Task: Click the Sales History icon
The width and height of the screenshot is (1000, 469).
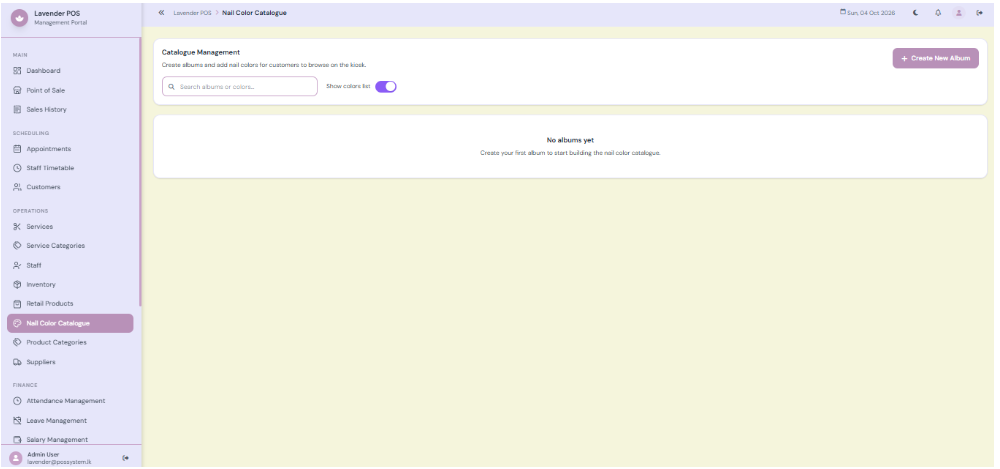Action: click(17, 110)
